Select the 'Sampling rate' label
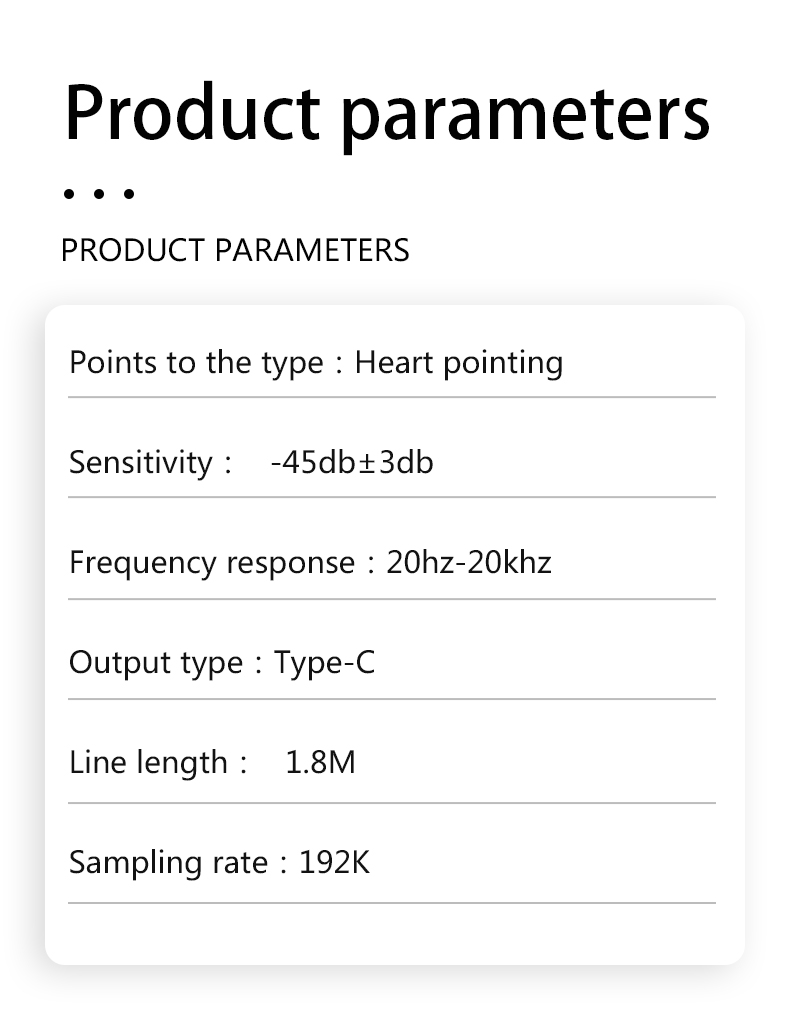Image resolution: width=790 pixels, height=1024 pixels. pos(168,863)
